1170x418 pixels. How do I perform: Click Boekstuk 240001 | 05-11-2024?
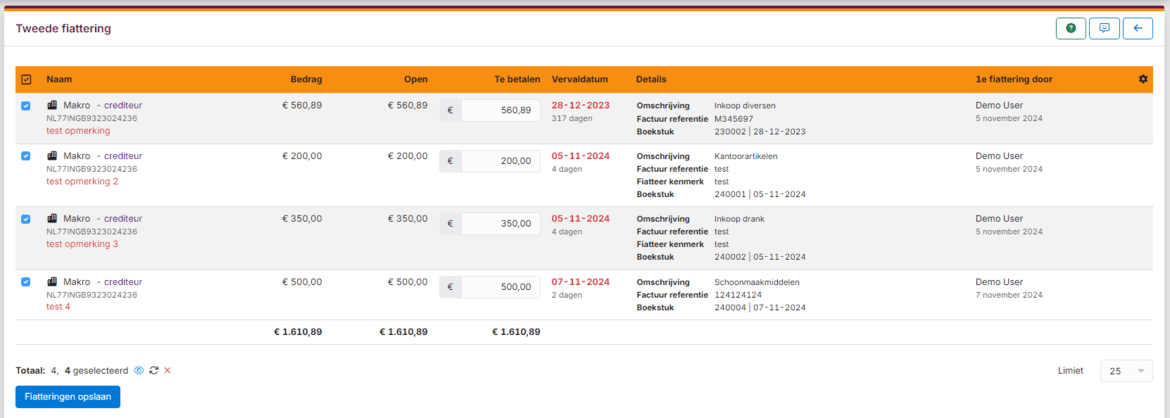click(760, 194)
